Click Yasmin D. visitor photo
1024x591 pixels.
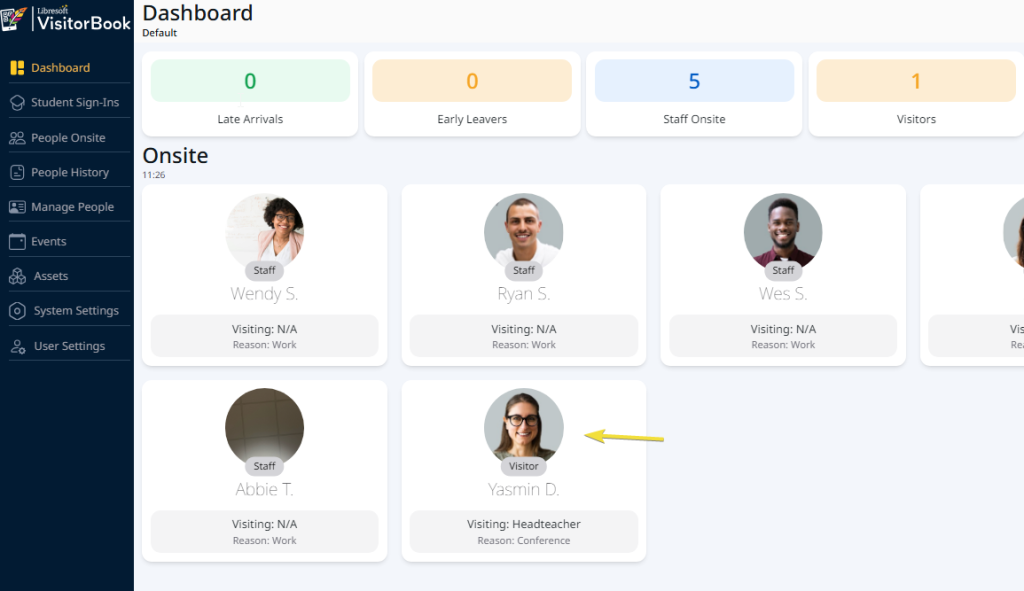[x=524, y=426]
